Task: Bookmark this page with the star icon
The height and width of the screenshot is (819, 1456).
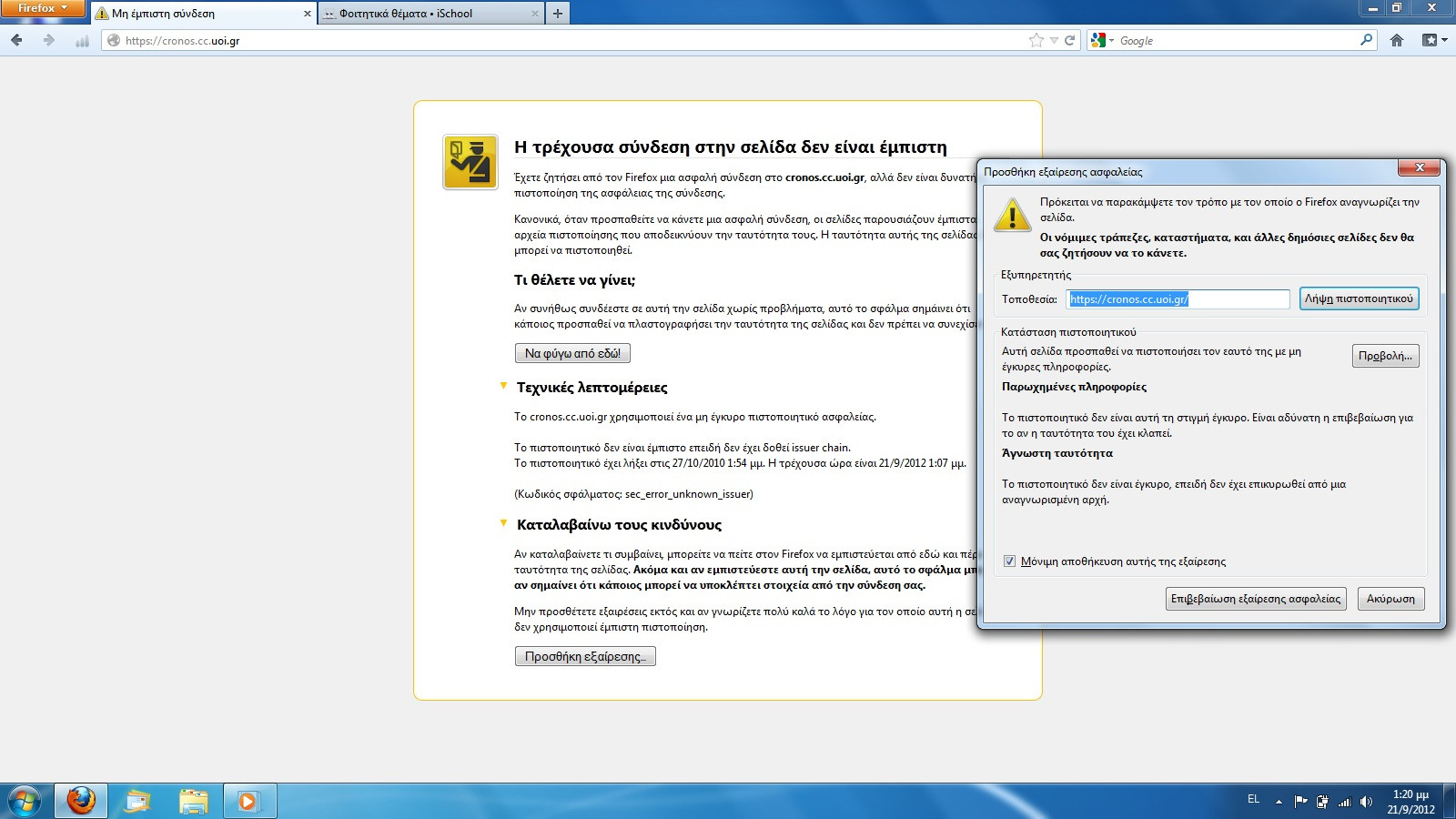Action: click(x=1036, y=40)
